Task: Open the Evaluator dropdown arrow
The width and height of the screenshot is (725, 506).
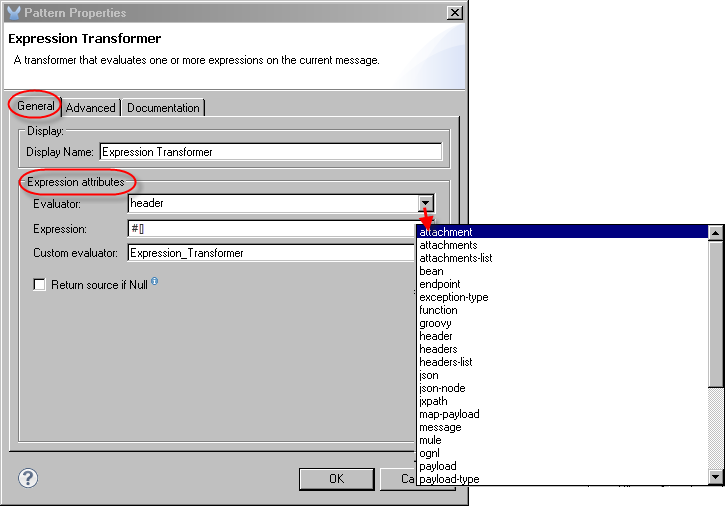Action: point(426,203)
